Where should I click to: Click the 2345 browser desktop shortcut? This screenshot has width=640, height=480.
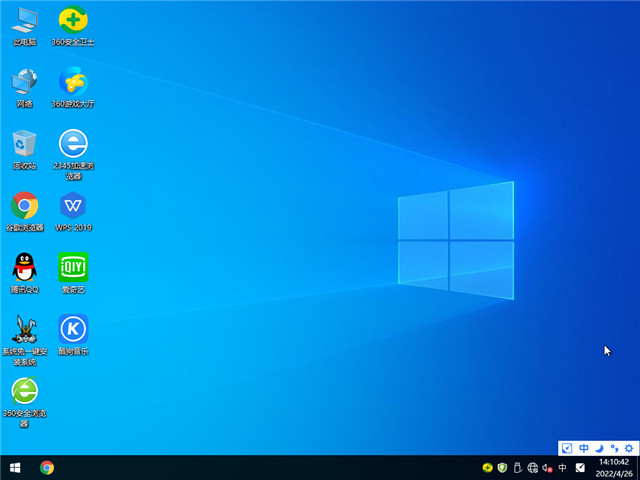pos(72,144)
